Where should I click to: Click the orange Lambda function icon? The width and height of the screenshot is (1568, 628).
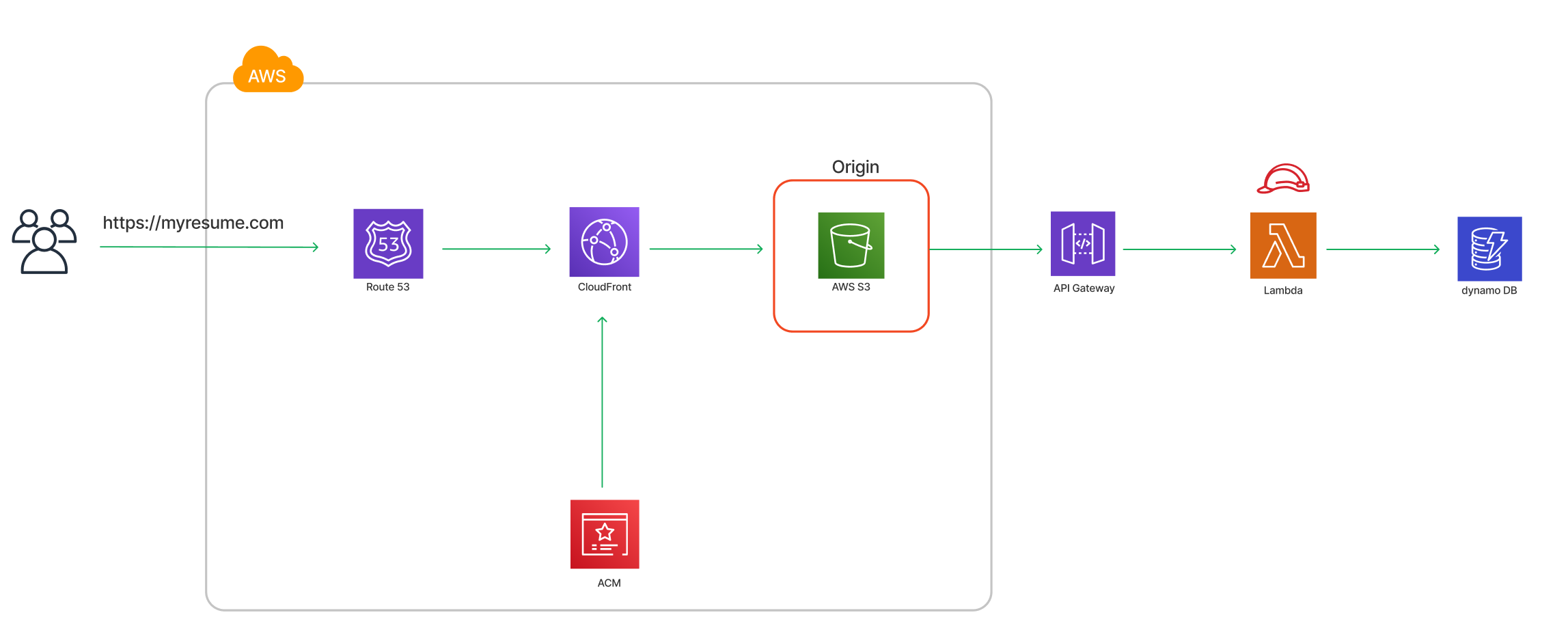1283,245
